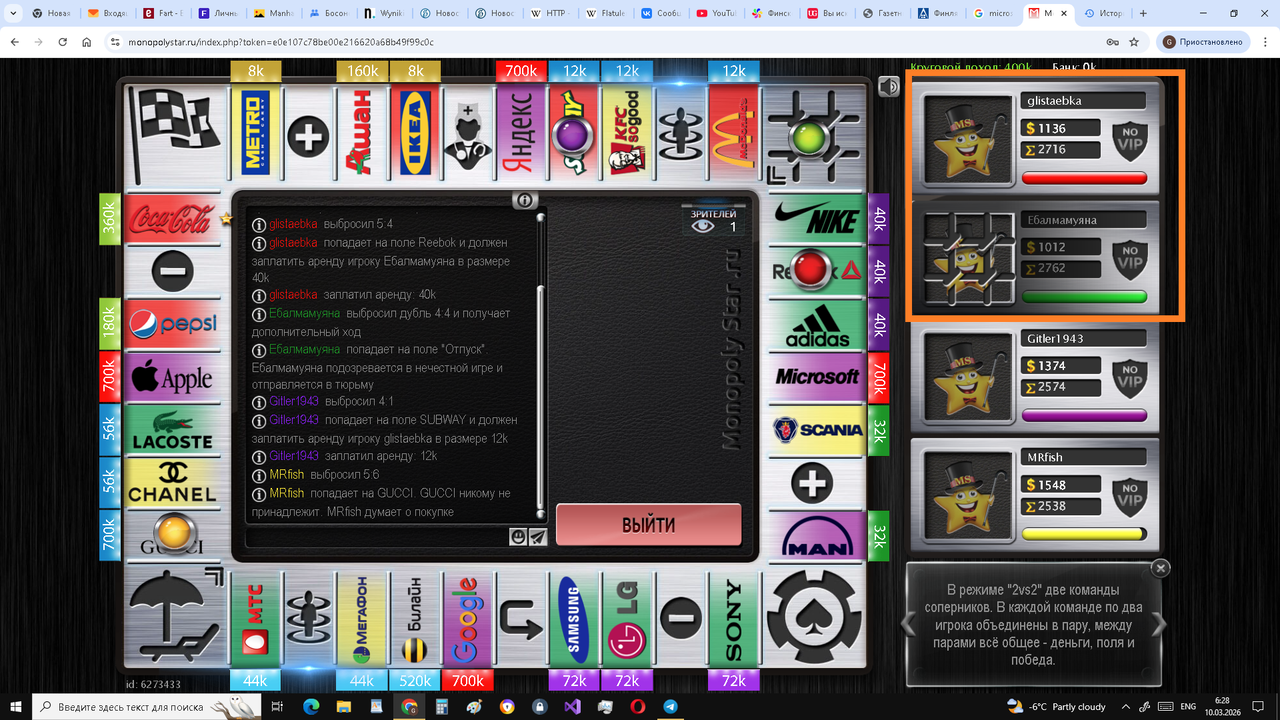The image size is (1280, 720).
Task: Select the METRO property tile
Action: [x=256, y=135]
